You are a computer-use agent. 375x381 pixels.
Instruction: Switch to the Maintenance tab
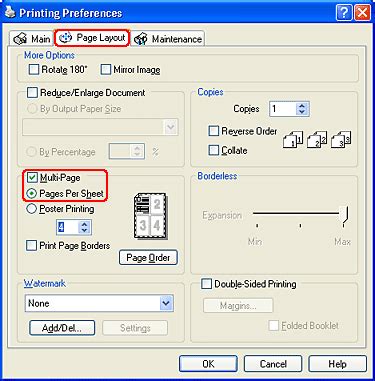[168, 39]
